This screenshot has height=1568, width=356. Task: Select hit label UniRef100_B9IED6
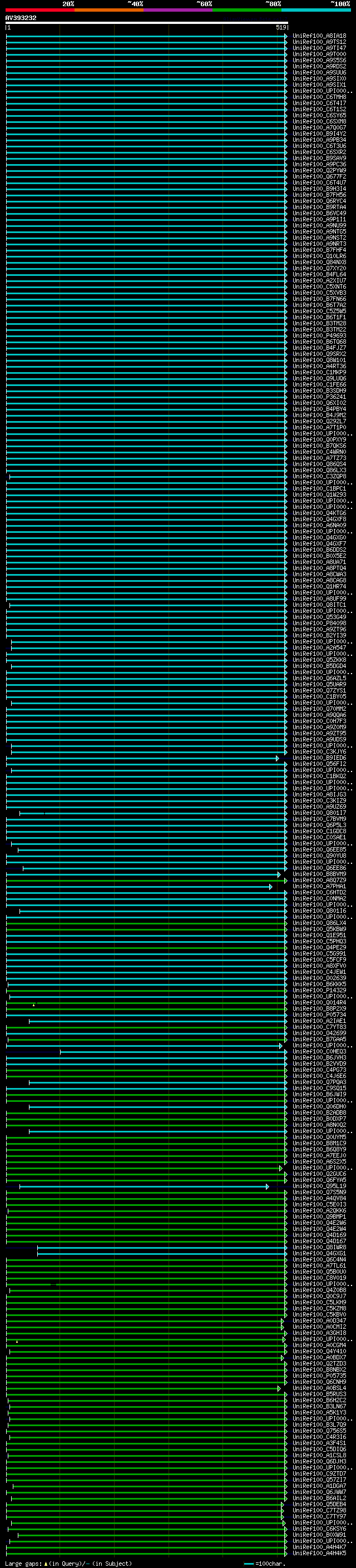(x=319, y=759)
